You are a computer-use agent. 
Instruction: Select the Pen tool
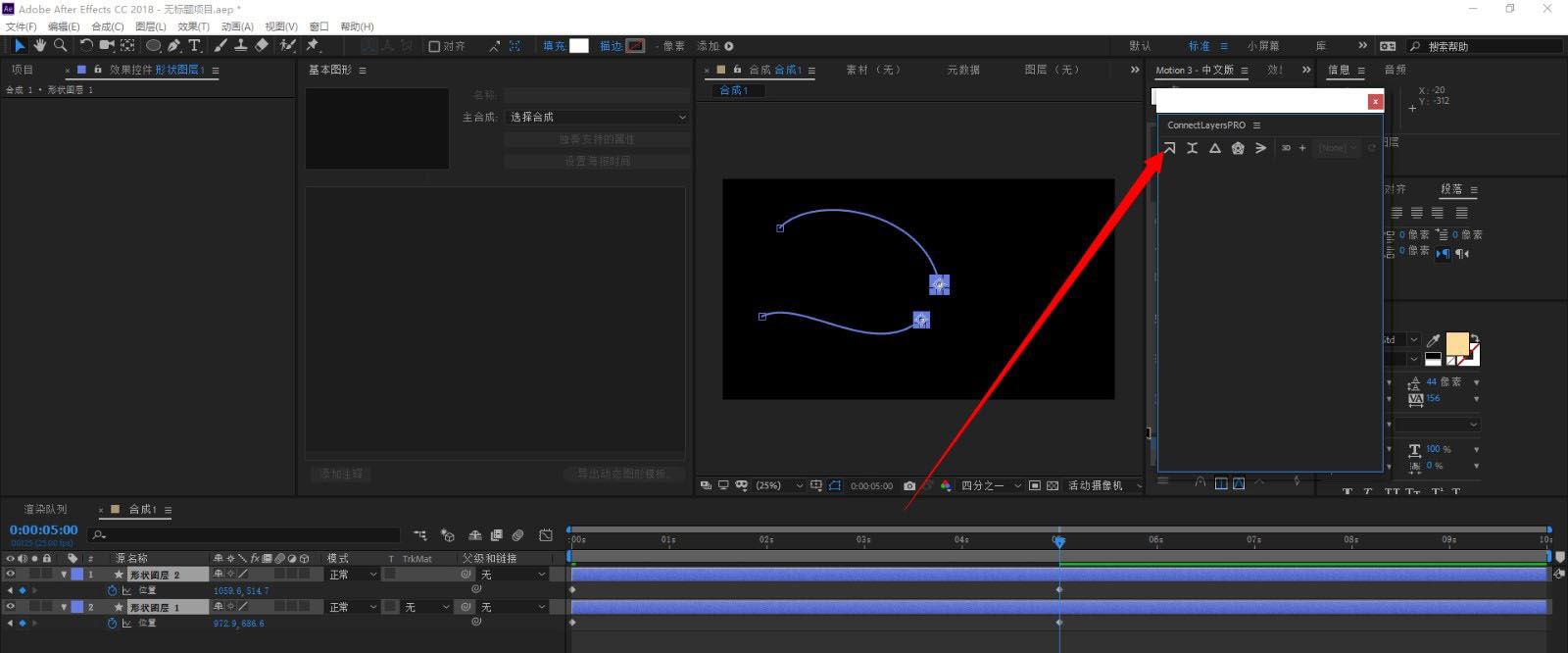tap(173, 45)
